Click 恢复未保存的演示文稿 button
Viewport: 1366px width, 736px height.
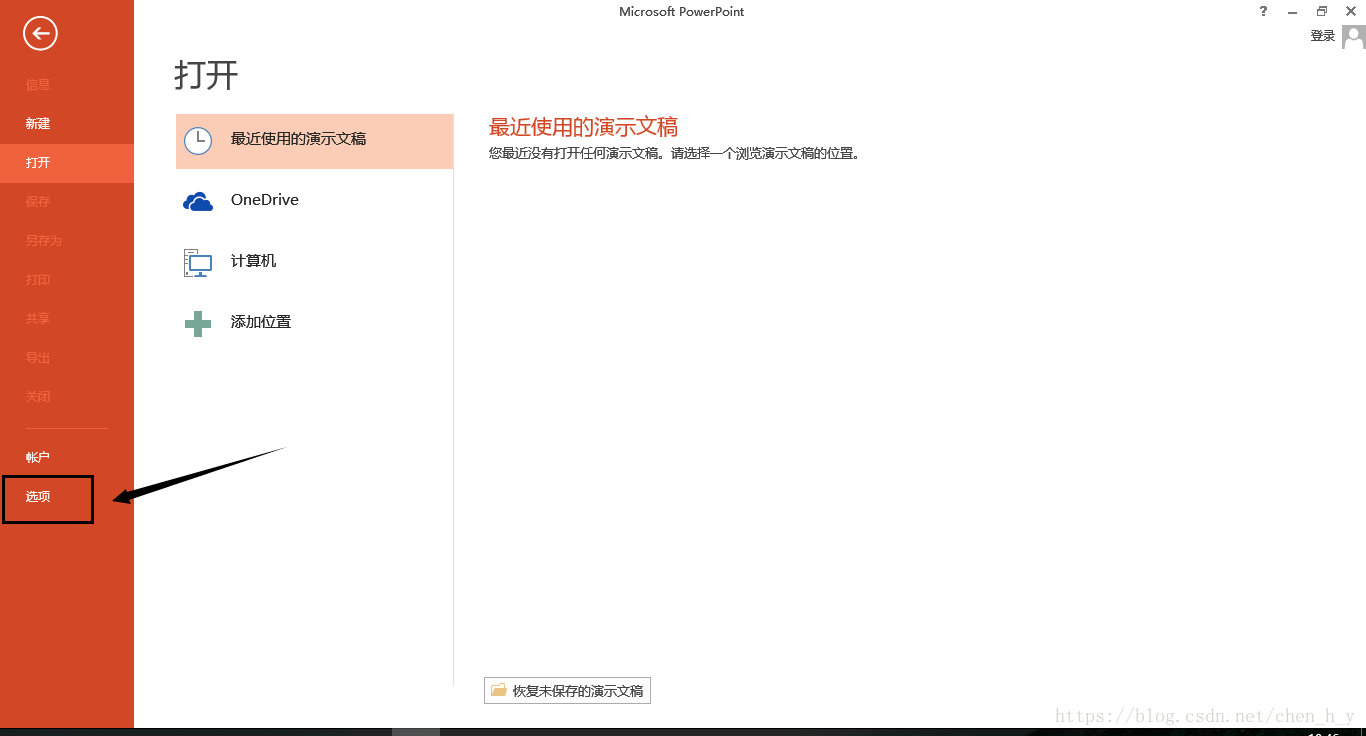[x=567, y=690]
